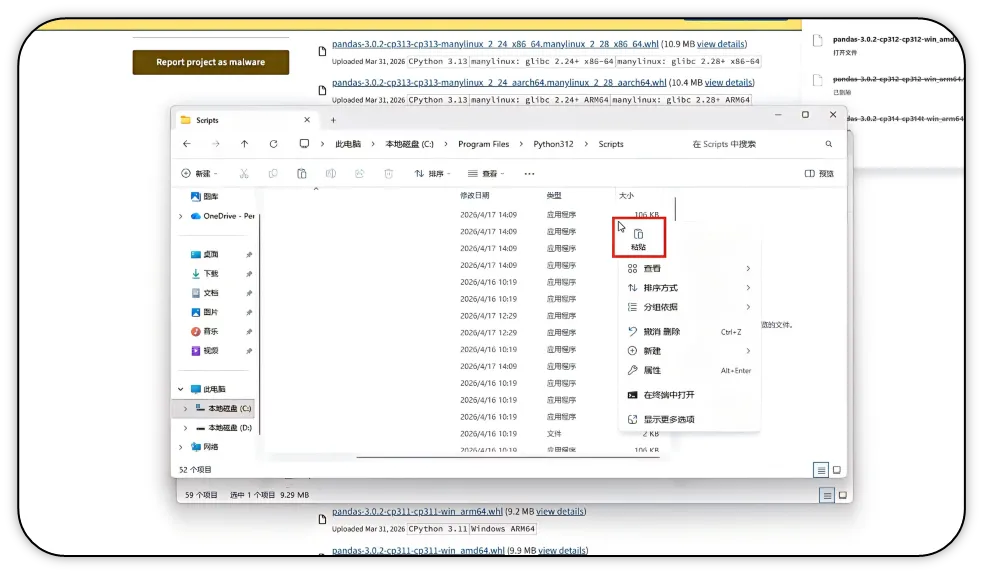Open 视频 folder in the sidebar

[x=204, y=351]
